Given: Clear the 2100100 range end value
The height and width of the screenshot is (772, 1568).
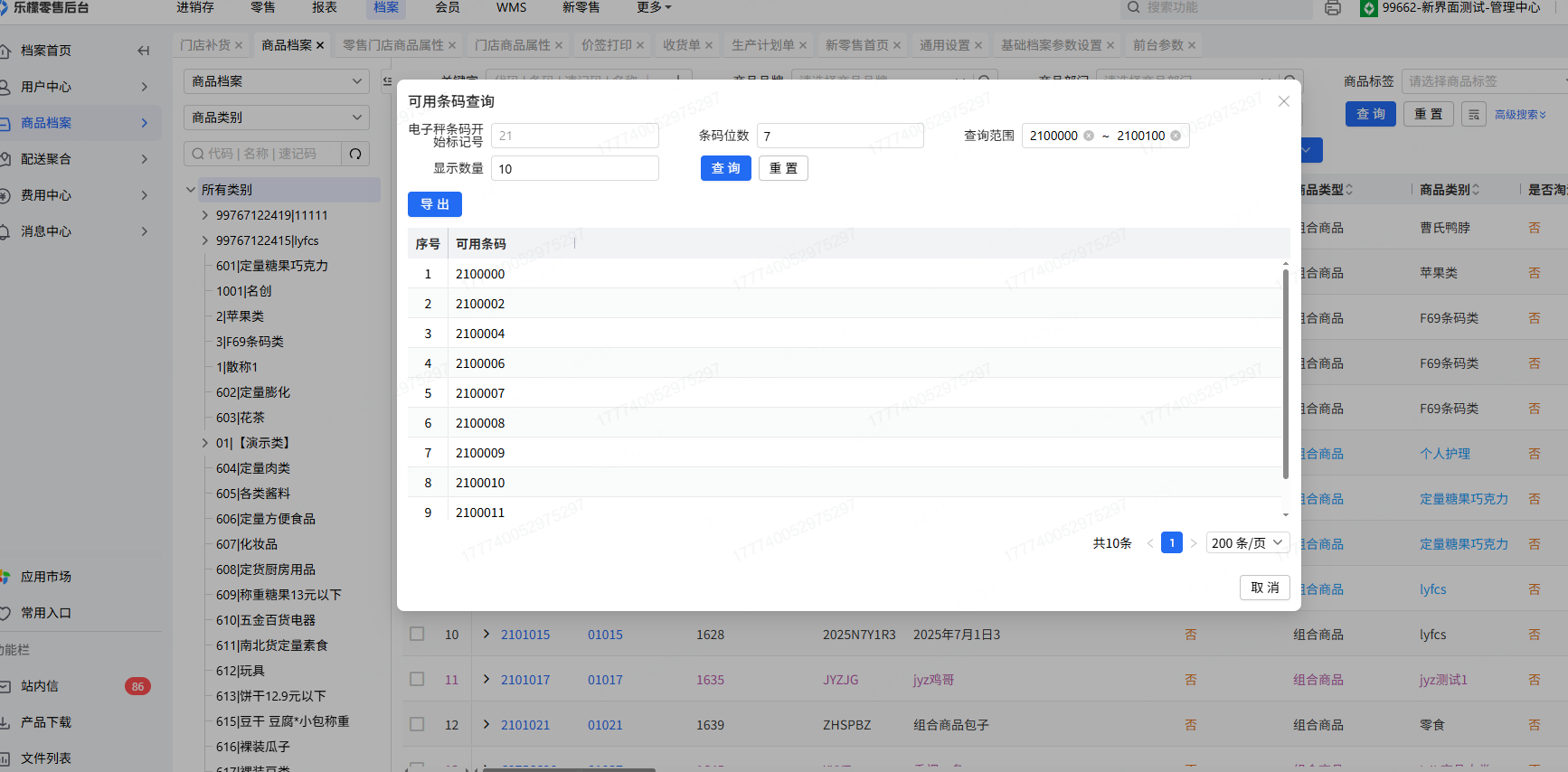Looking at the screenshot, I should pyautogui.click(x=1176, y=136).
